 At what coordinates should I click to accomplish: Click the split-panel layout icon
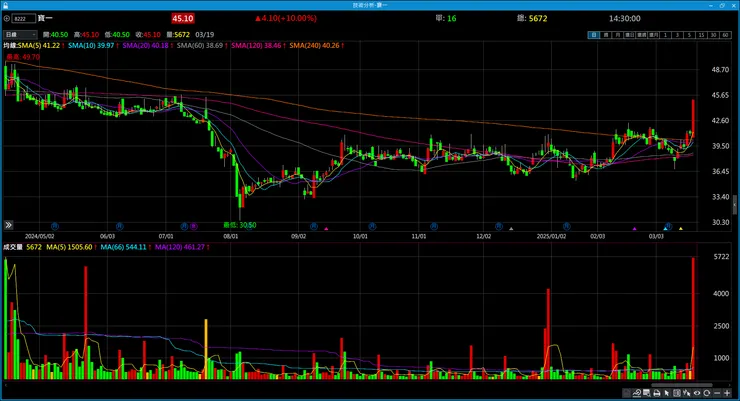tap(677, 393)
